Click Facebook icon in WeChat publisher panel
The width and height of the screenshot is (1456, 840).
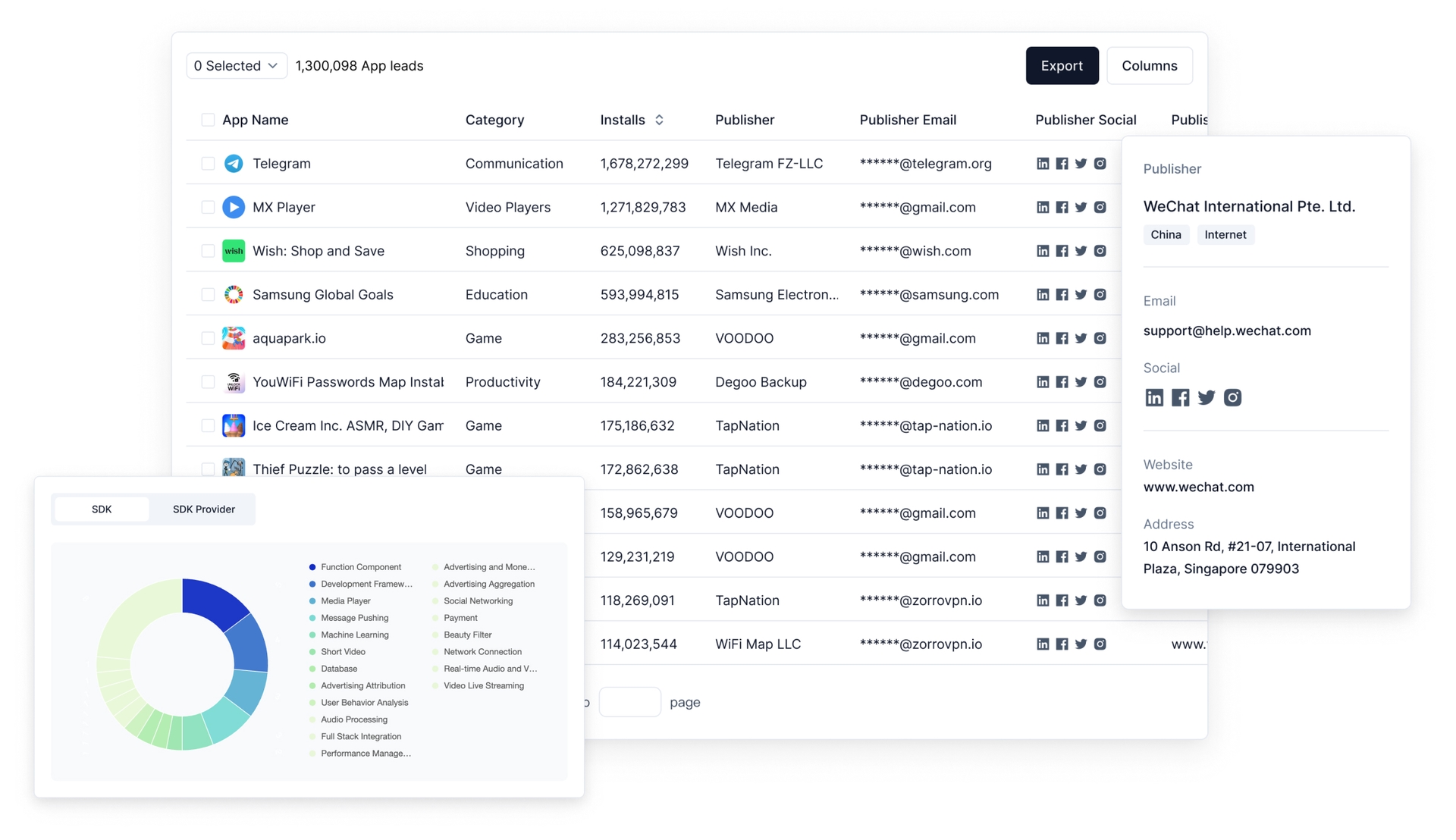[x=1180, y=397]
